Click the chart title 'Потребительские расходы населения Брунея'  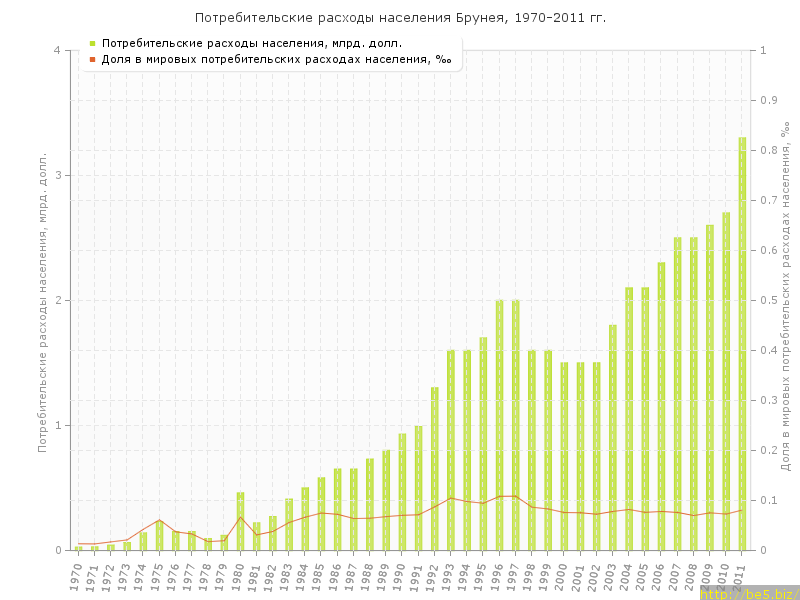point(400,18)
